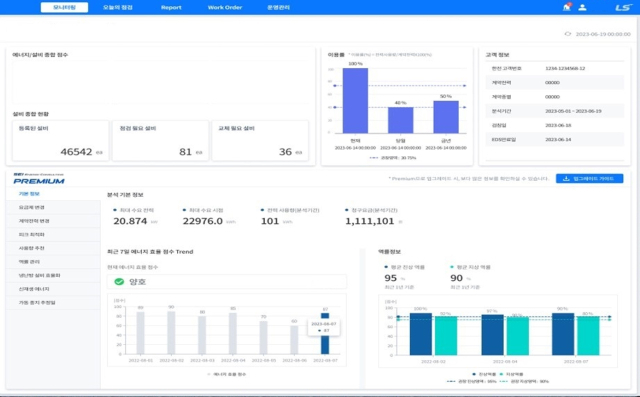Click the LS logo in header

(x=623, y=7)
